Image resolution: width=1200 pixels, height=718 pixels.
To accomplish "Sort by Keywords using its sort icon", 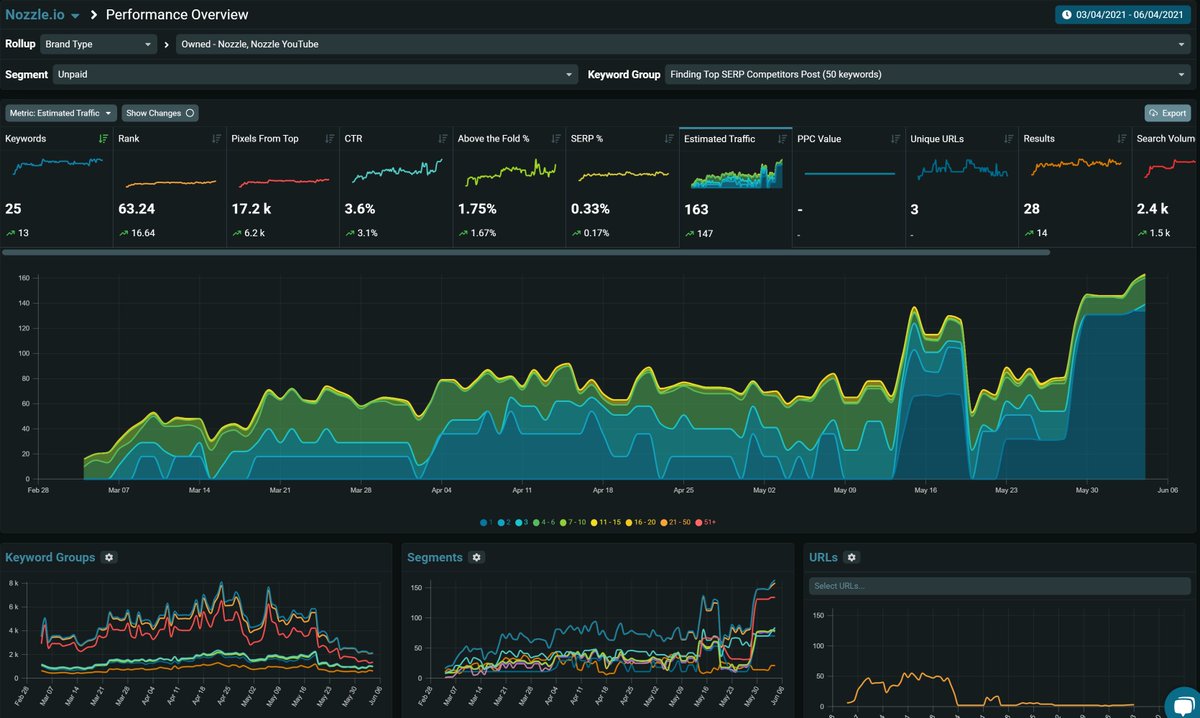I will (103, 139).
